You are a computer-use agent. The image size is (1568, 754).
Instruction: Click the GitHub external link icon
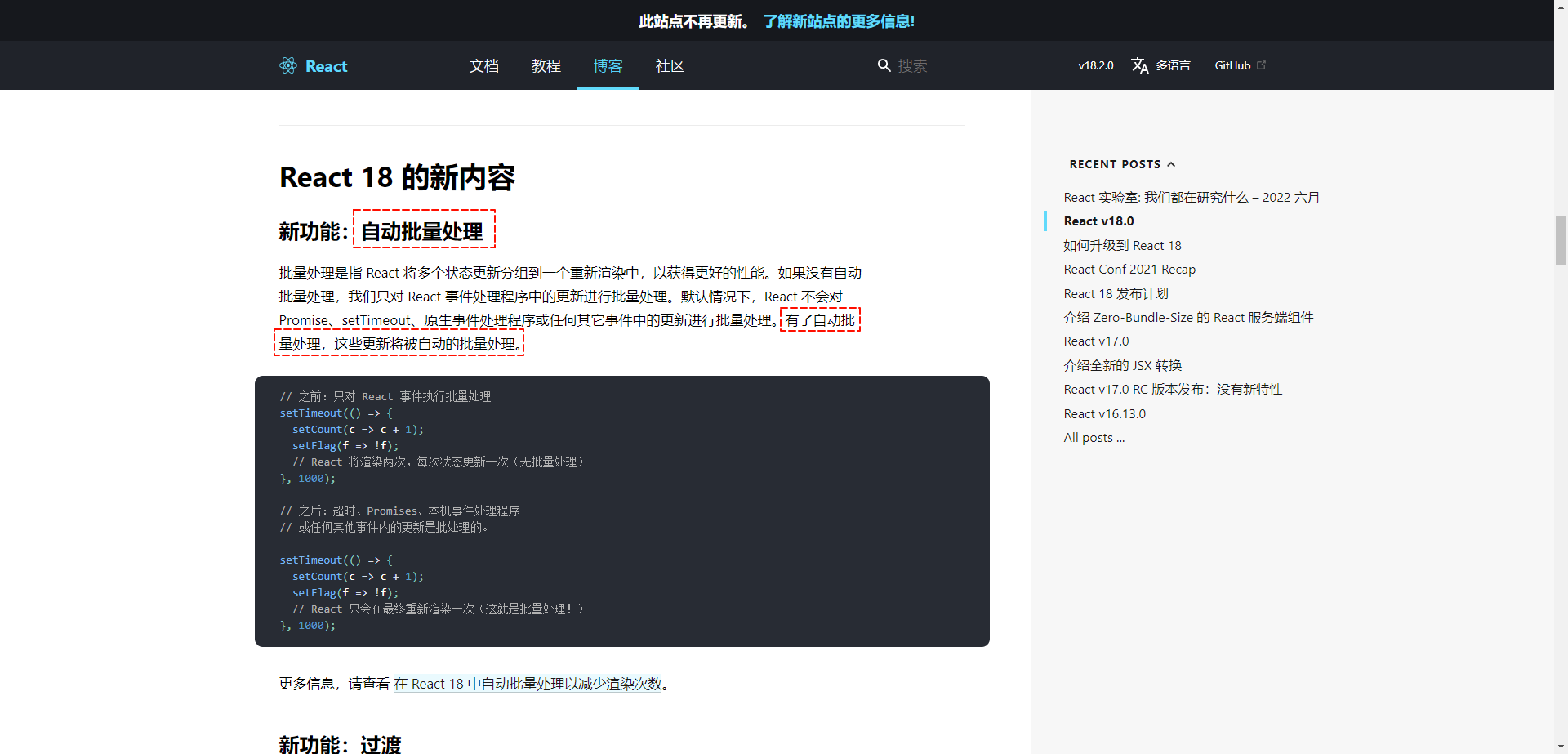pos(1261,65)
